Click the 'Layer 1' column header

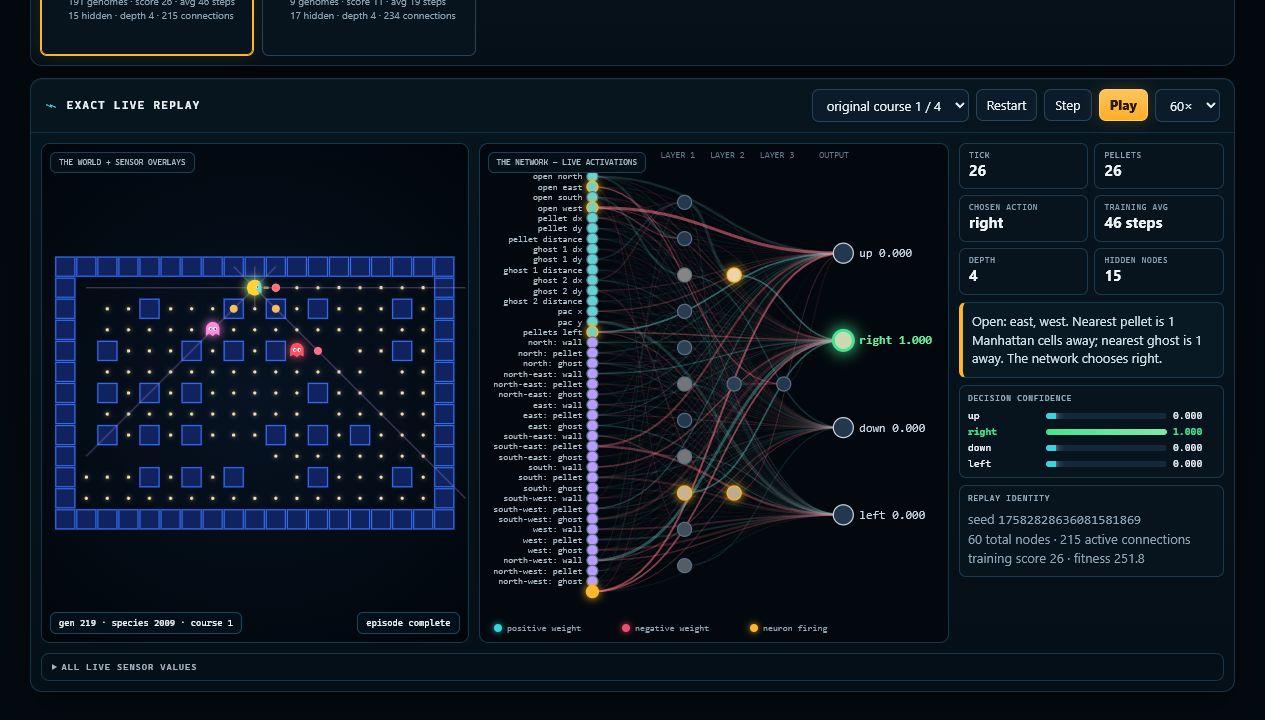(678, 155)
